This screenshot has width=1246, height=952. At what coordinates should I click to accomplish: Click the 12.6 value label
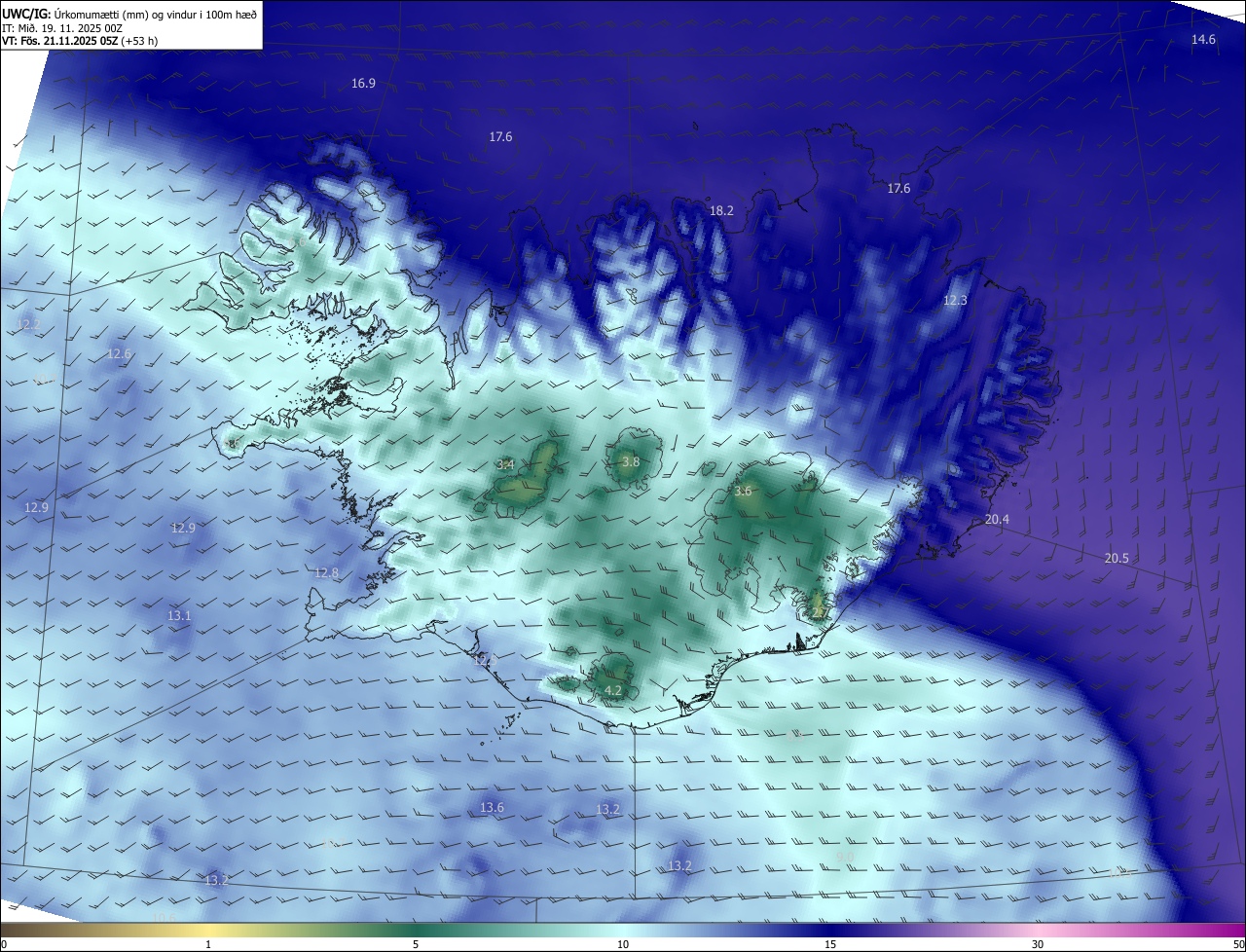click(119, 354)
